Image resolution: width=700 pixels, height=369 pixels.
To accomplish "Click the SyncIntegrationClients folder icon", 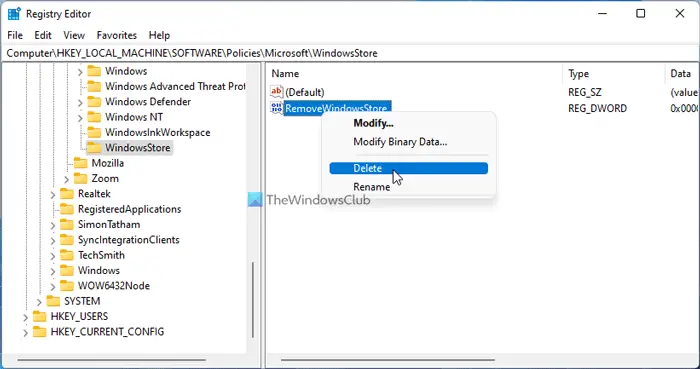I will pyautogui.click(x=67, y=240).
